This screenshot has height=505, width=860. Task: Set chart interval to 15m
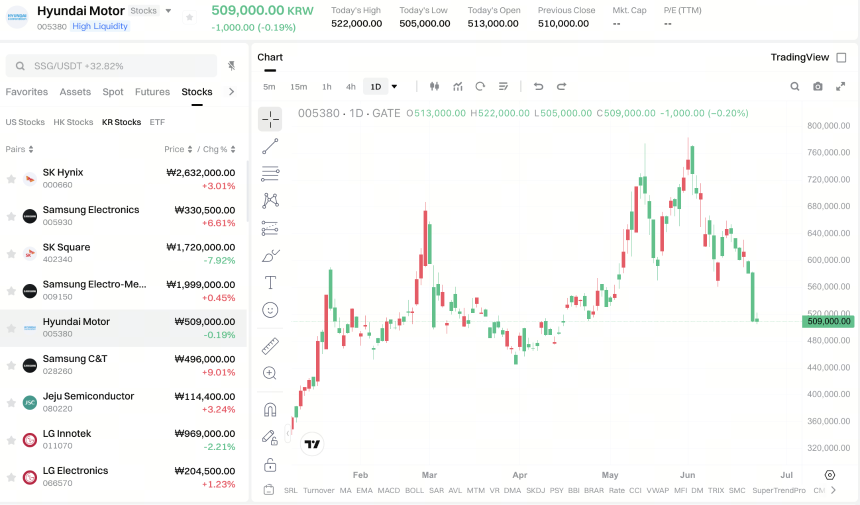(x=299, y=87)
